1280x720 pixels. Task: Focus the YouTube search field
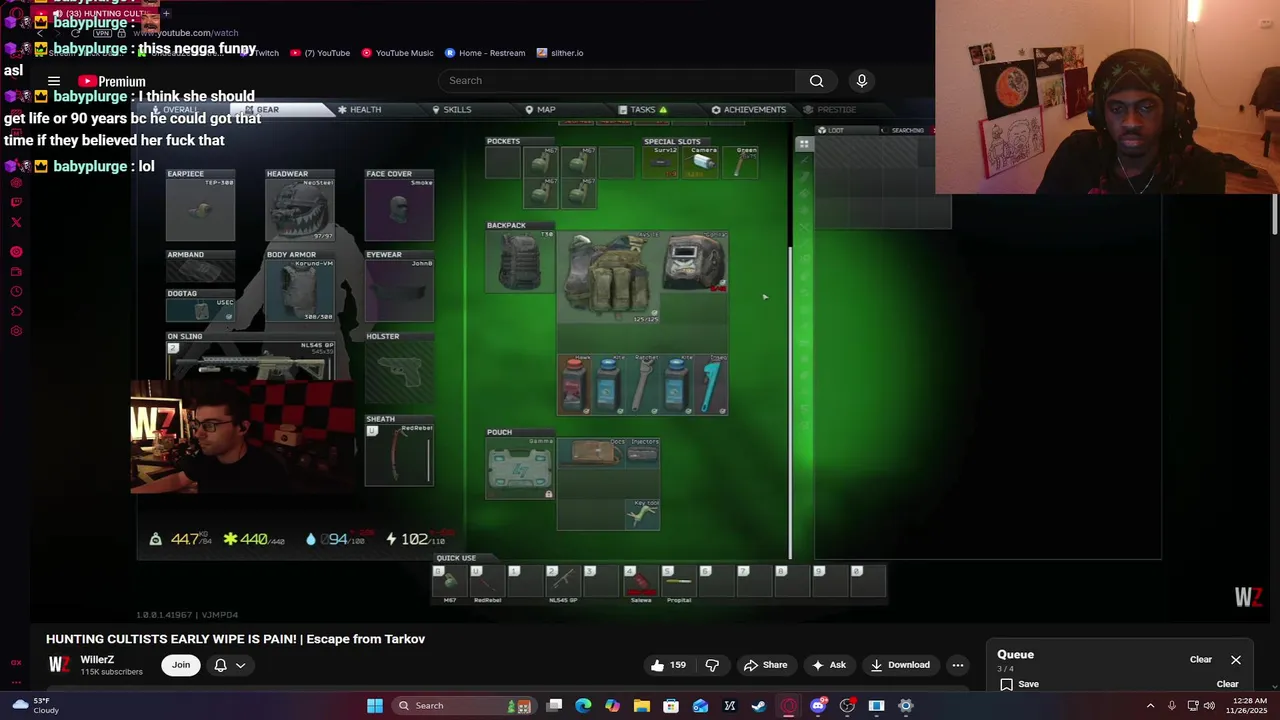pyautogui.click(x=617, y=81)
